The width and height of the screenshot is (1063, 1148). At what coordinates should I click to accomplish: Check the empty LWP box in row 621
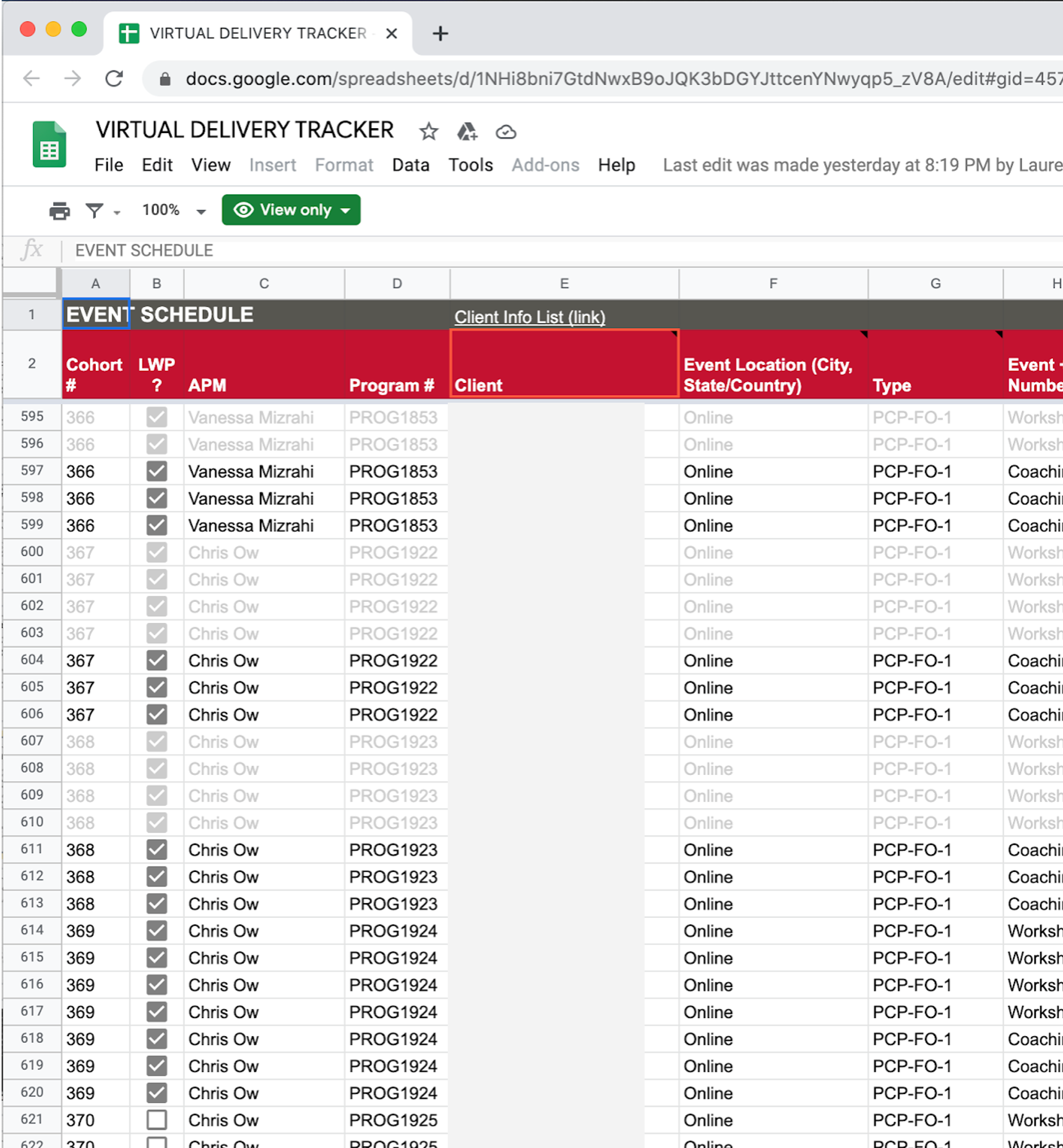(x=157, y=1120)
